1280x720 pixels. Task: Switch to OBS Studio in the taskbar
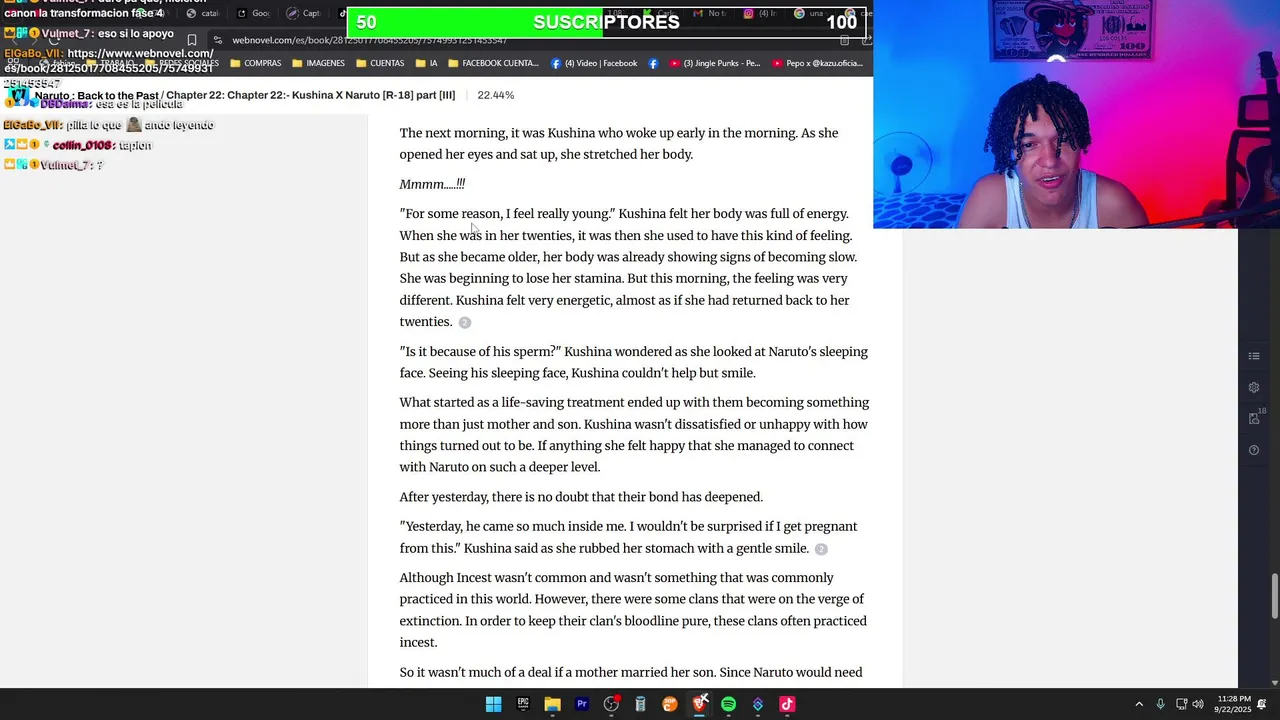(x=611, y=704)
